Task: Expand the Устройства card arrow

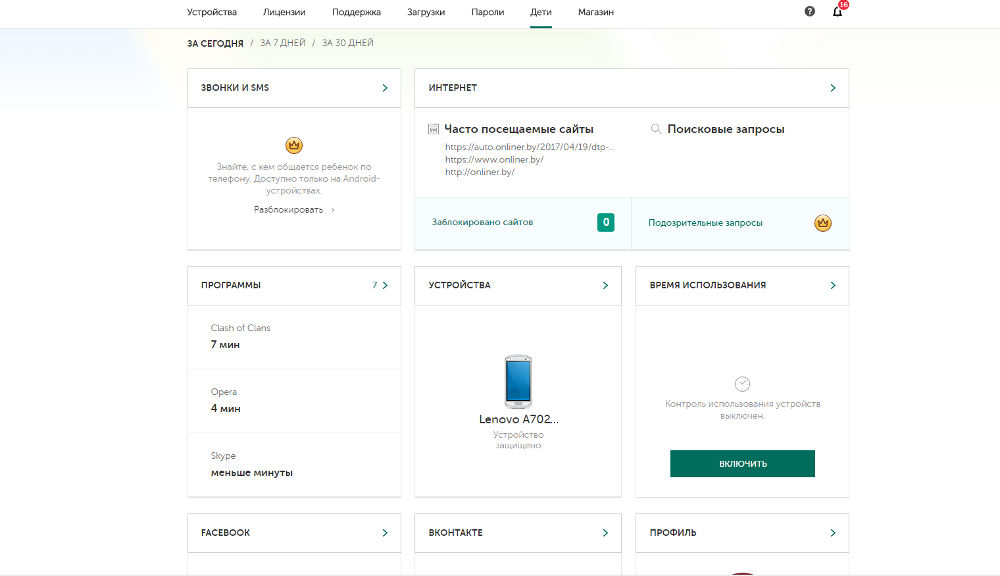Action: [605, 285]
